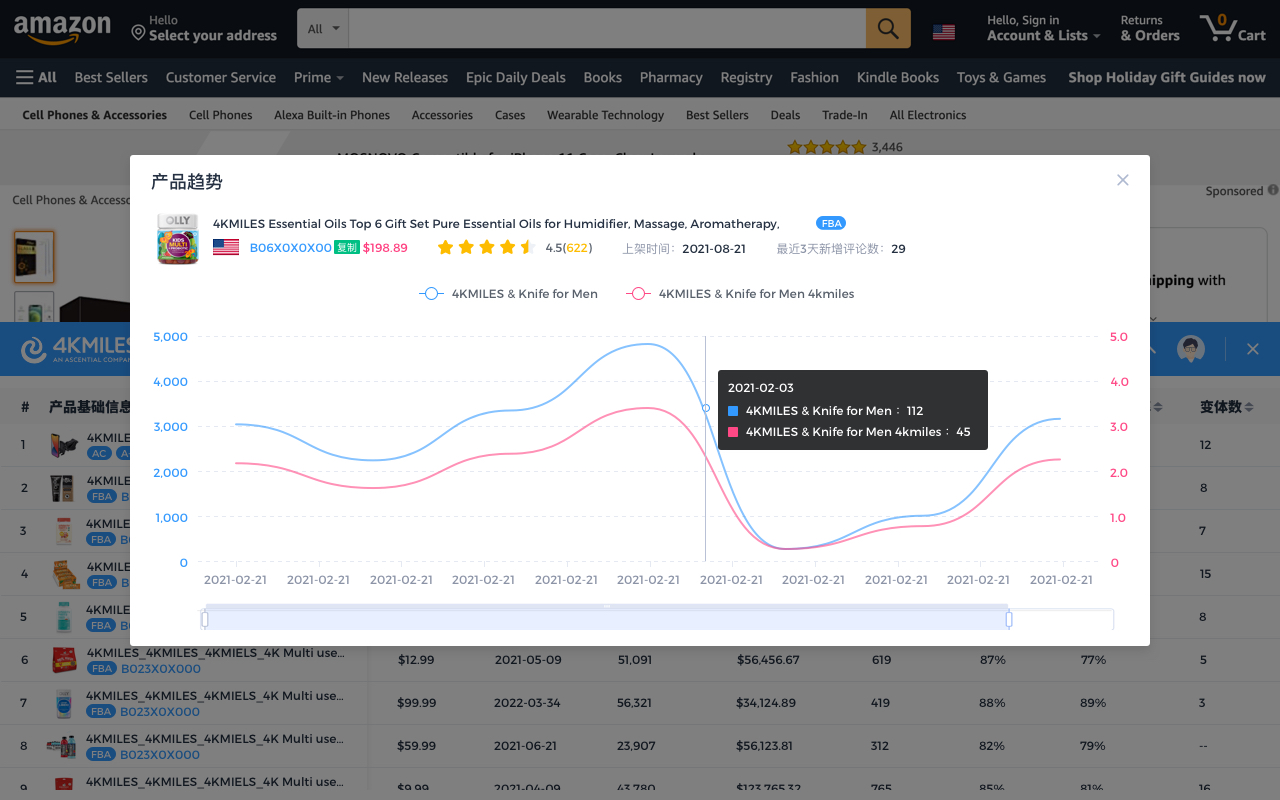Image resolution: width=1280 pixels, height=800 pixels.
Task: Click FBA badge in row 7
Action: coord(101,711)
